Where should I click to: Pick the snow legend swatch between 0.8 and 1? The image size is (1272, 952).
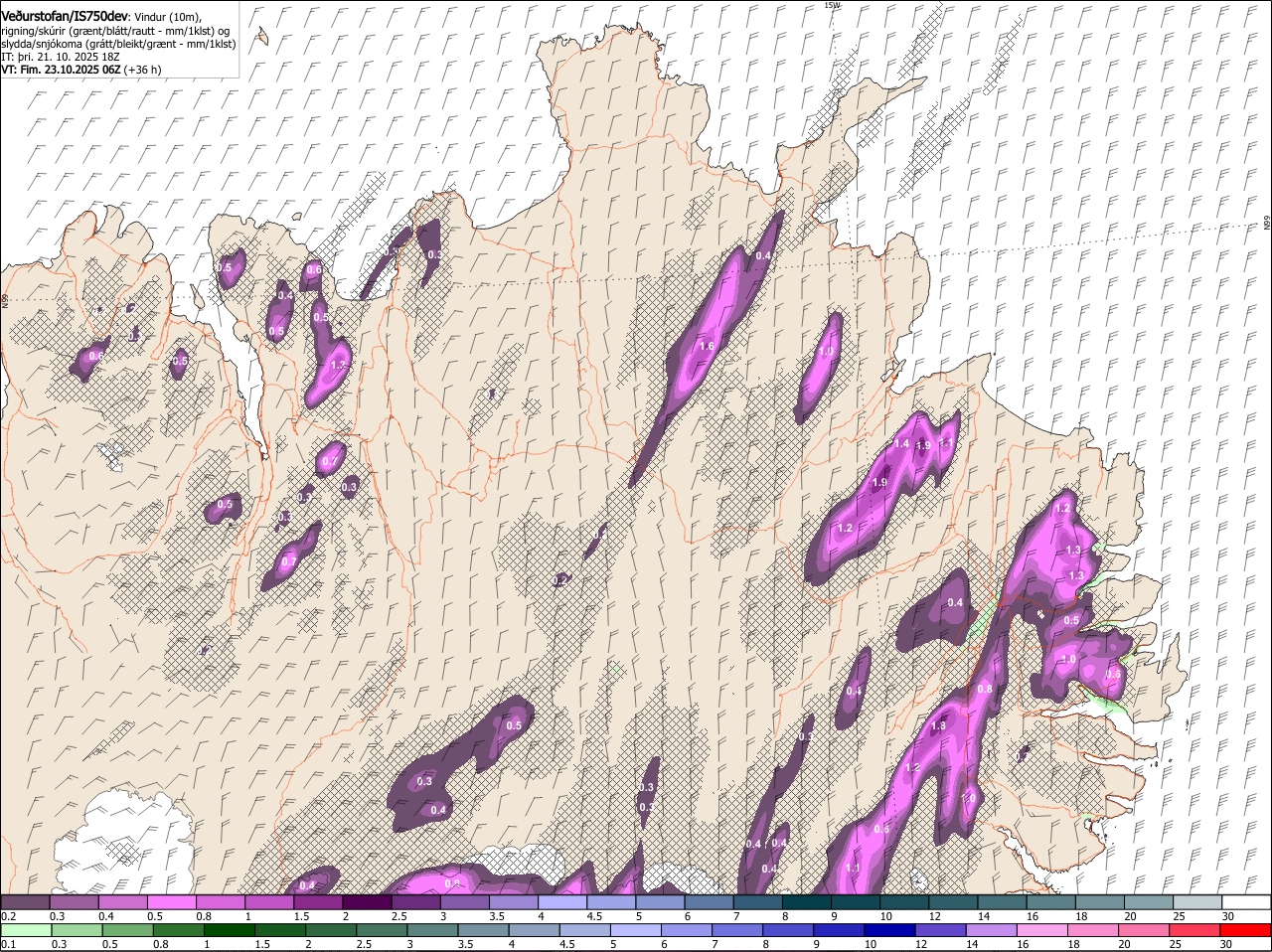click(x=220, y=902)
